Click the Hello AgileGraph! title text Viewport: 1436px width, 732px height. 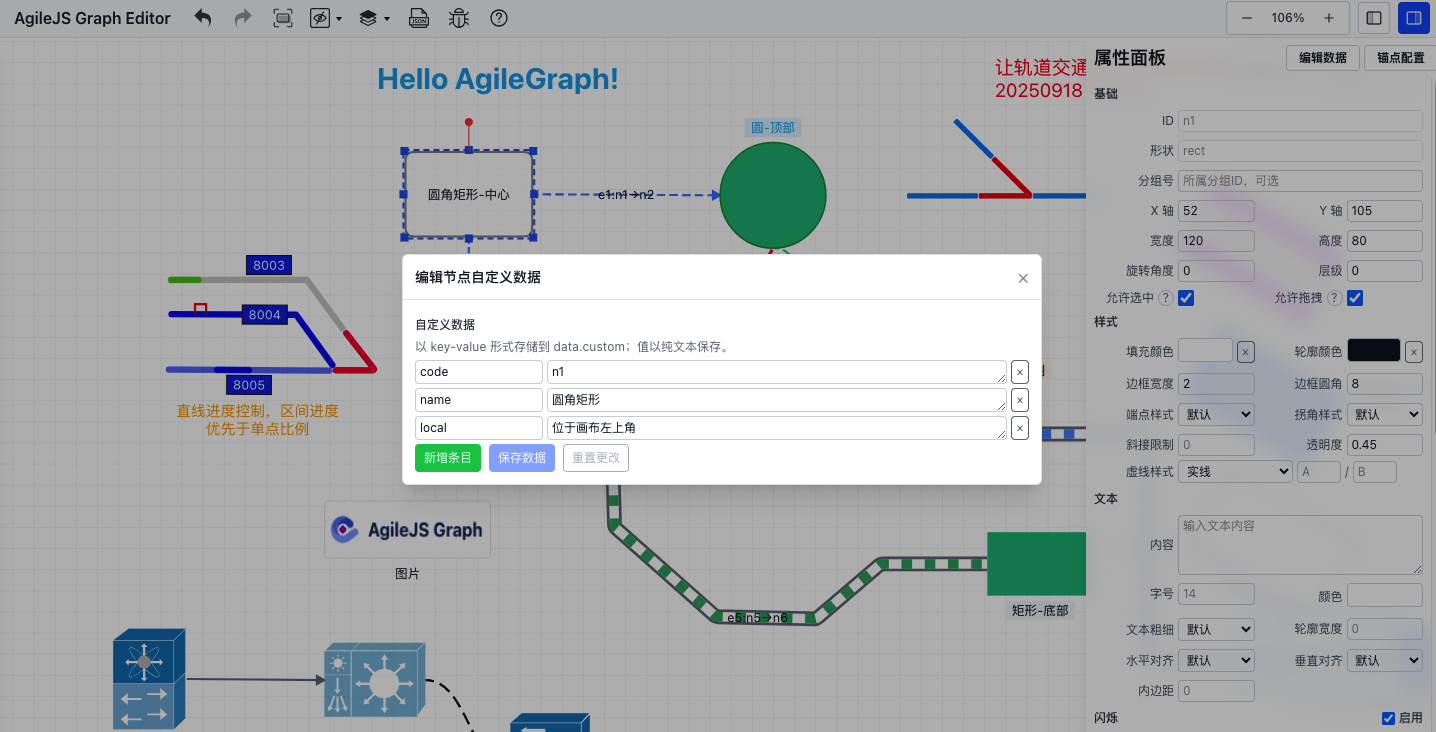498,80
